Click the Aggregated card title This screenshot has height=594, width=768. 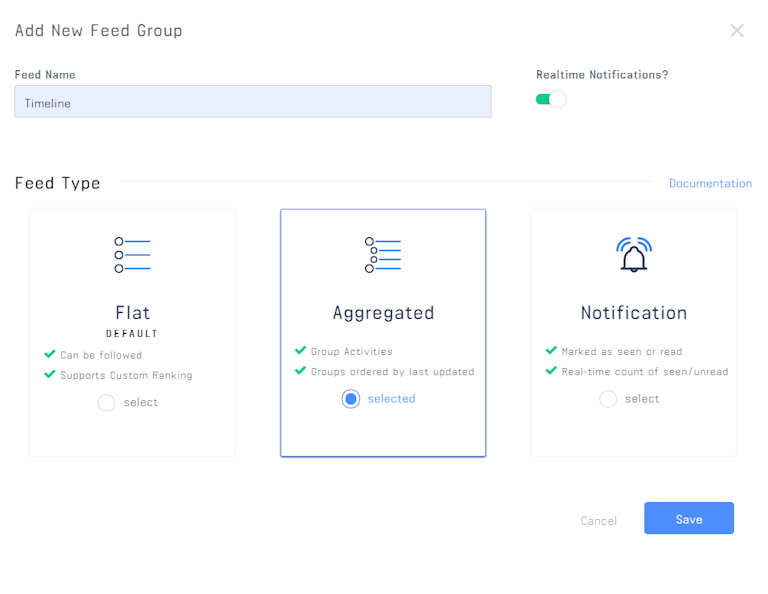click(x=384, y=313)
